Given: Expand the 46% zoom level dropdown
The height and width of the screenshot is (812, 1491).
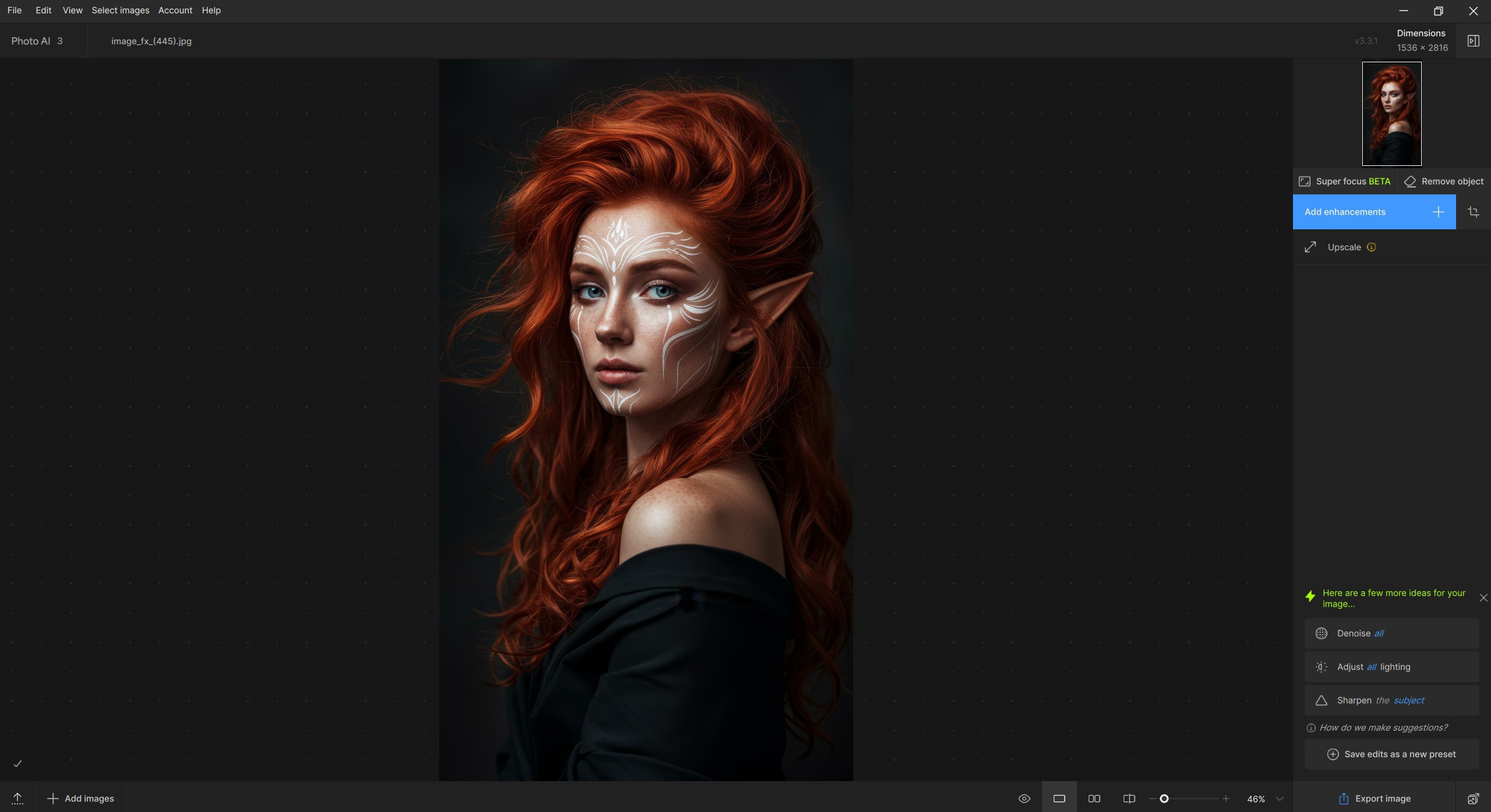Looking at the screenshot, I should pos(1279,799).
